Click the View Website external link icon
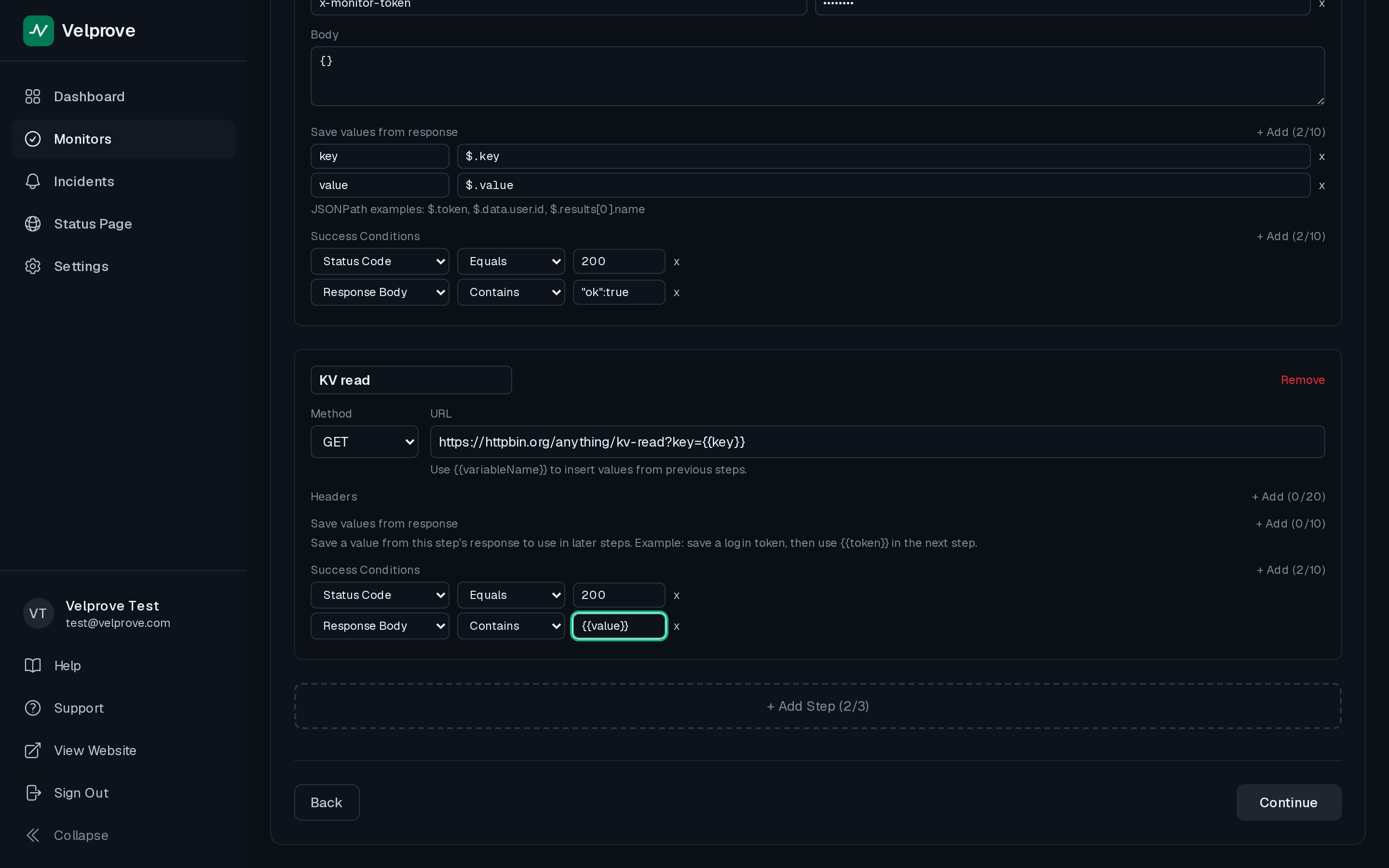Image resolution: width=1389 pixels, height=868 pixels. point(33,750)
